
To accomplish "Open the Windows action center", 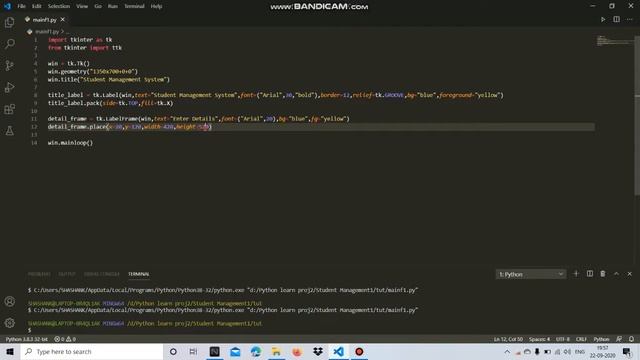I will (x=627, y=351).
